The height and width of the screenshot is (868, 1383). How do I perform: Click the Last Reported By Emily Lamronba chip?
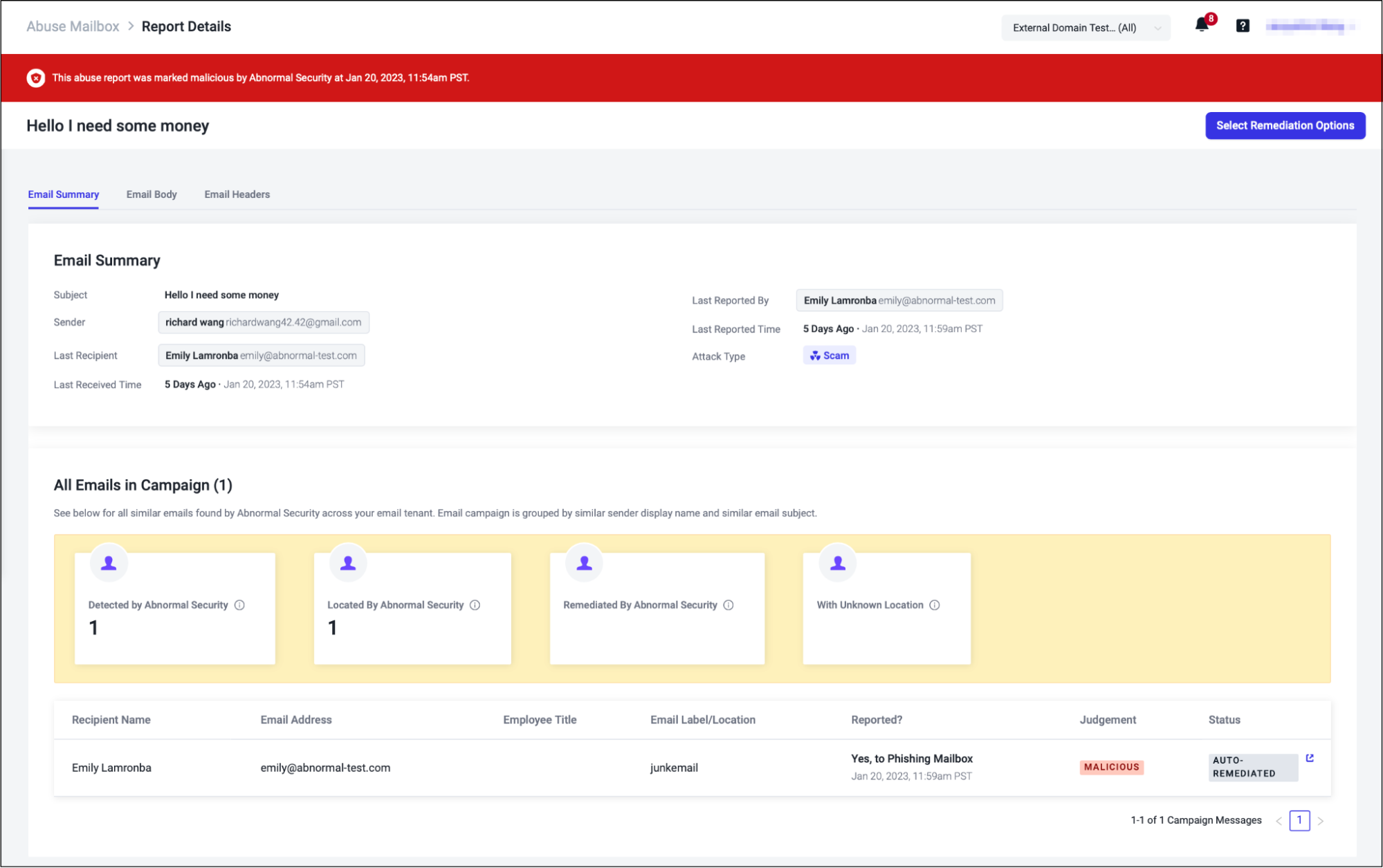899,300
